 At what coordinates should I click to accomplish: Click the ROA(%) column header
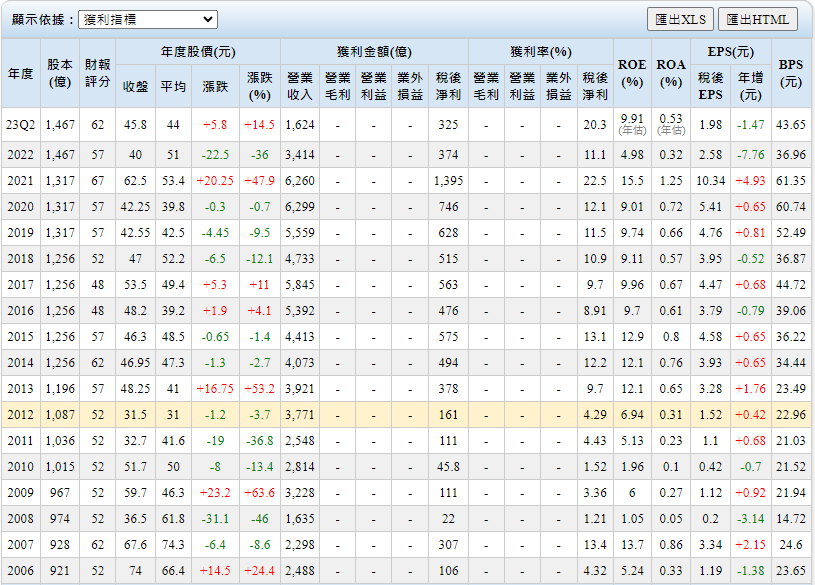click(x=671, y=74)
